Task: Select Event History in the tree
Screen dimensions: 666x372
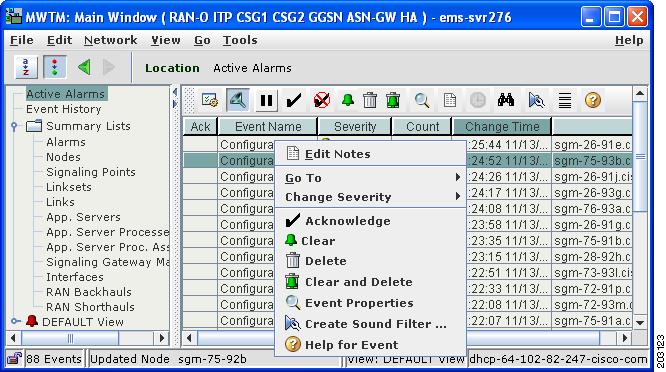Action: click(64, 109)
